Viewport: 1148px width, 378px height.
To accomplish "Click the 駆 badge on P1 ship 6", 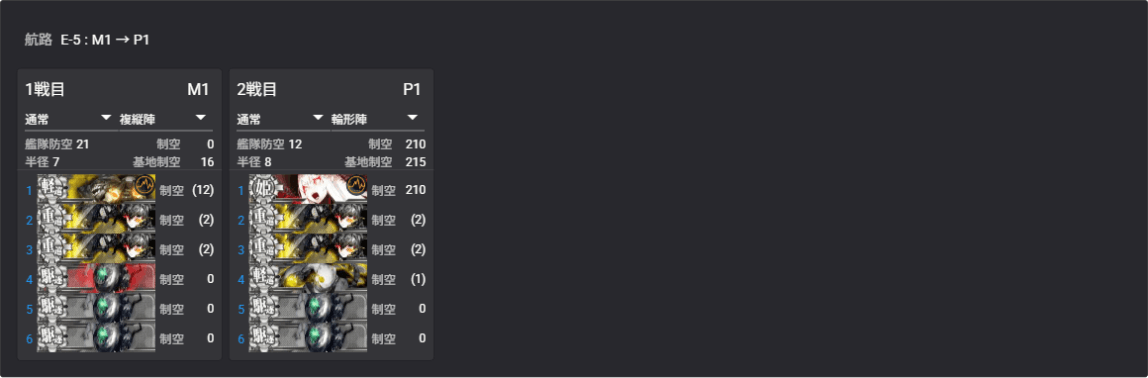I will click(x=262, y=338).
